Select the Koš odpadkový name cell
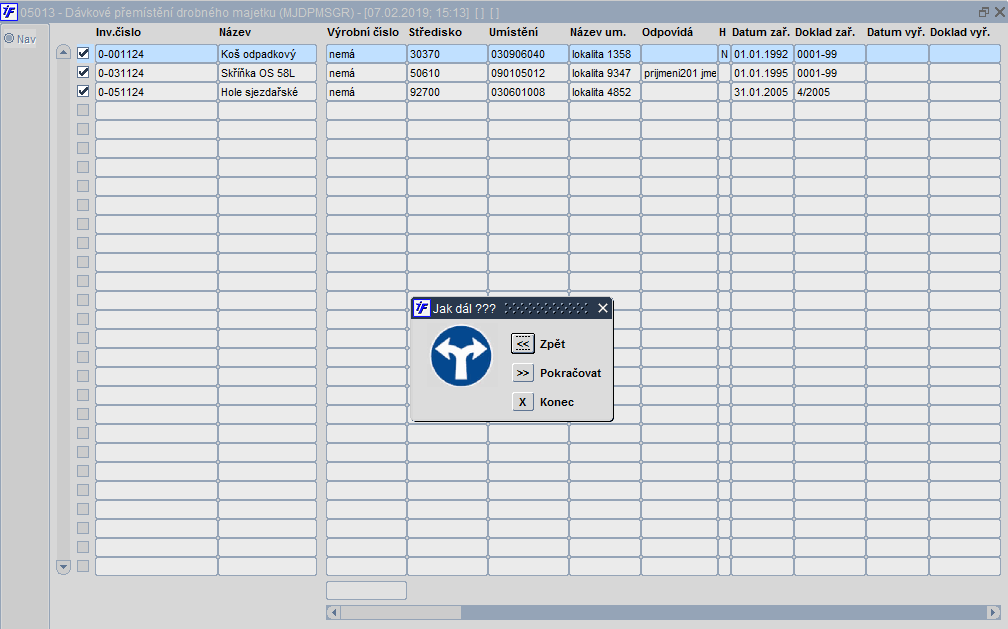 [267, 54]
